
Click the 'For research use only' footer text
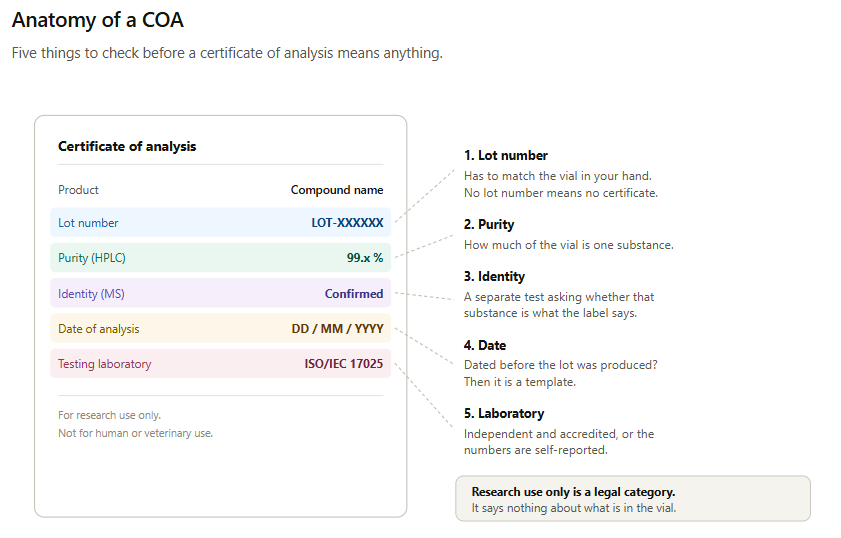(109, 415)
